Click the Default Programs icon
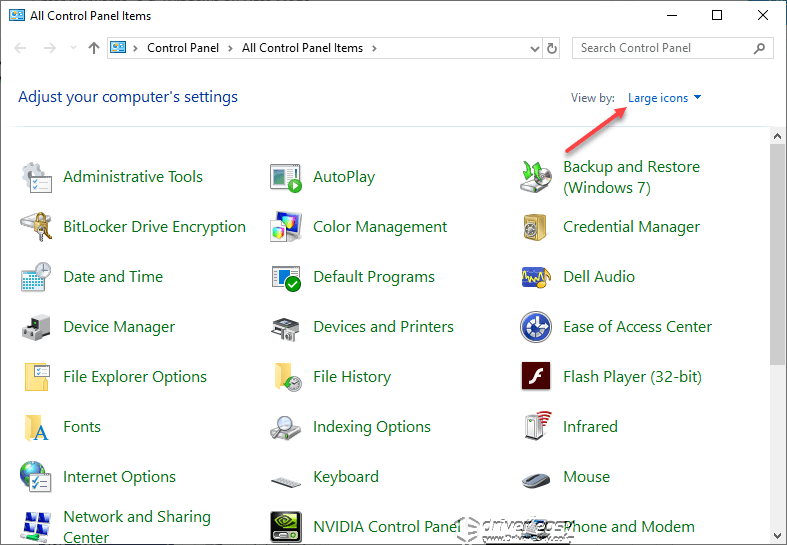This screenshot has width=787, height=545. coord(286,278)
